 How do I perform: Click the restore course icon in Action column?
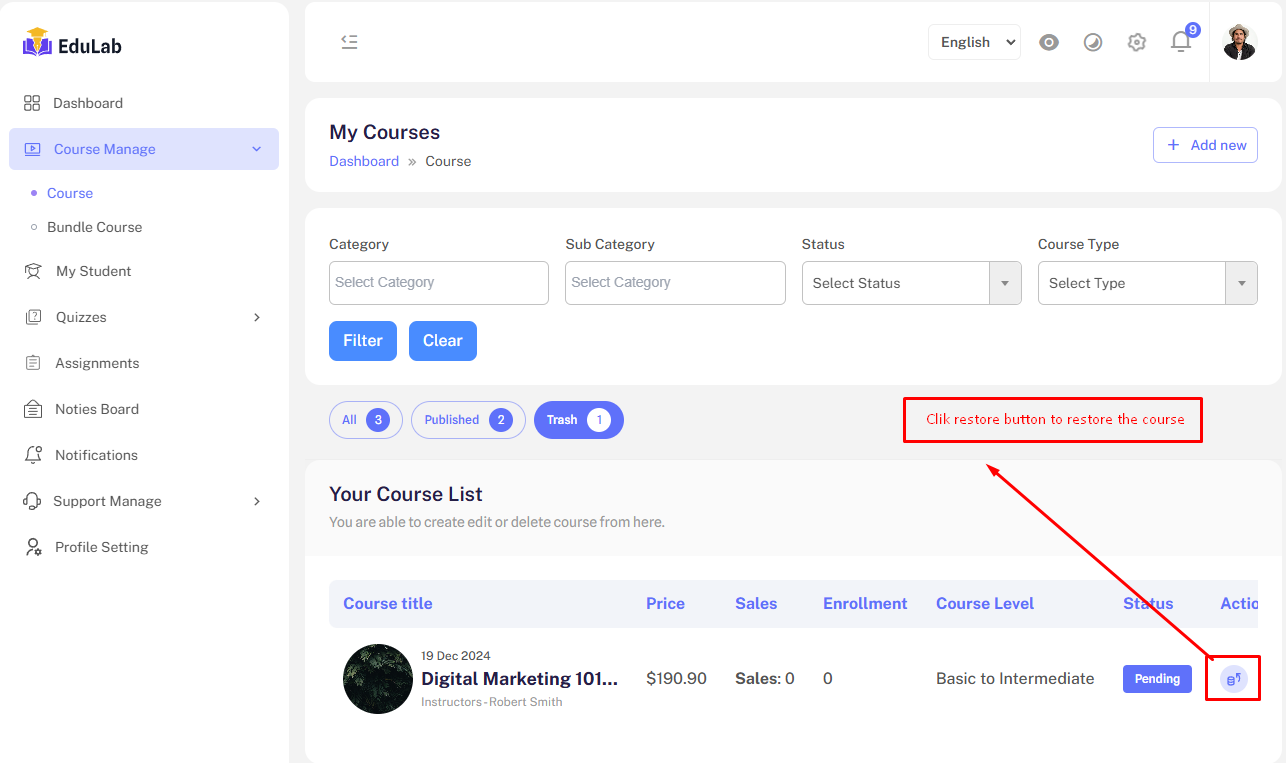pos(1233,679)
